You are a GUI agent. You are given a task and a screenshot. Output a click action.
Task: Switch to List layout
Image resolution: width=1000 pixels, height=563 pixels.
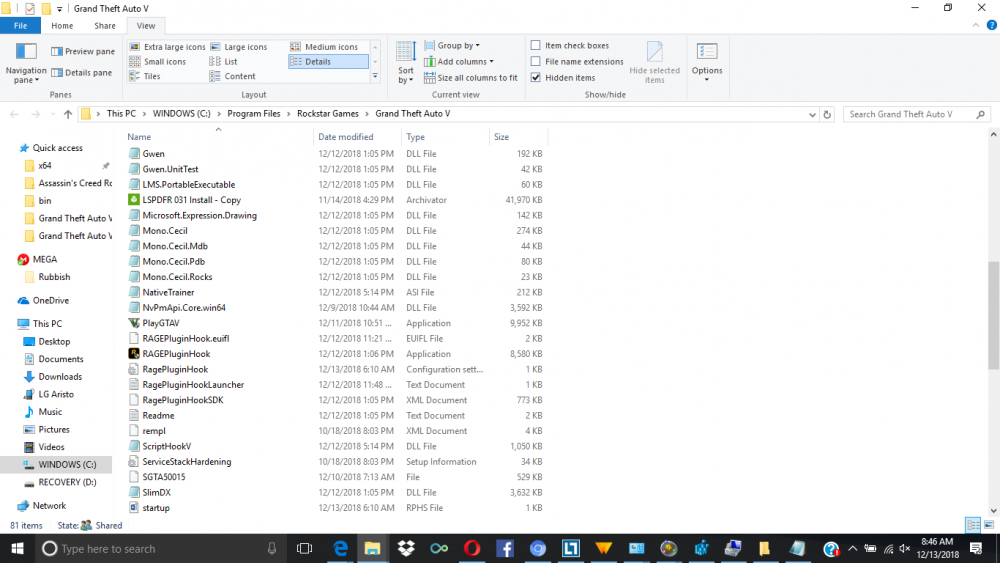223,61
